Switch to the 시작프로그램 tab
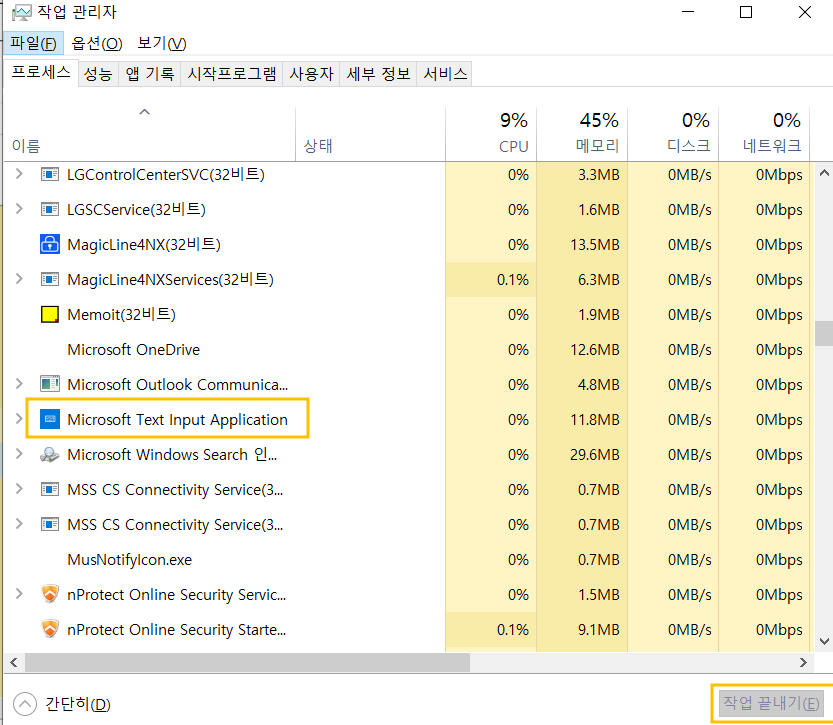 232,74
